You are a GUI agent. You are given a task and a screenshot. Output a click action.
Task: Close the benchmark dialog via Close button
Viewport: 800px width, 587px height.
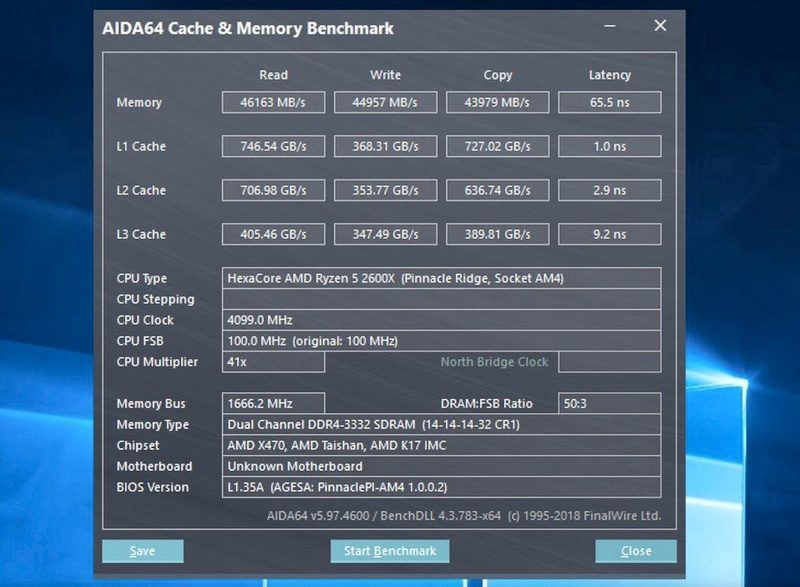pyautogui.click(x=636, y=551)
